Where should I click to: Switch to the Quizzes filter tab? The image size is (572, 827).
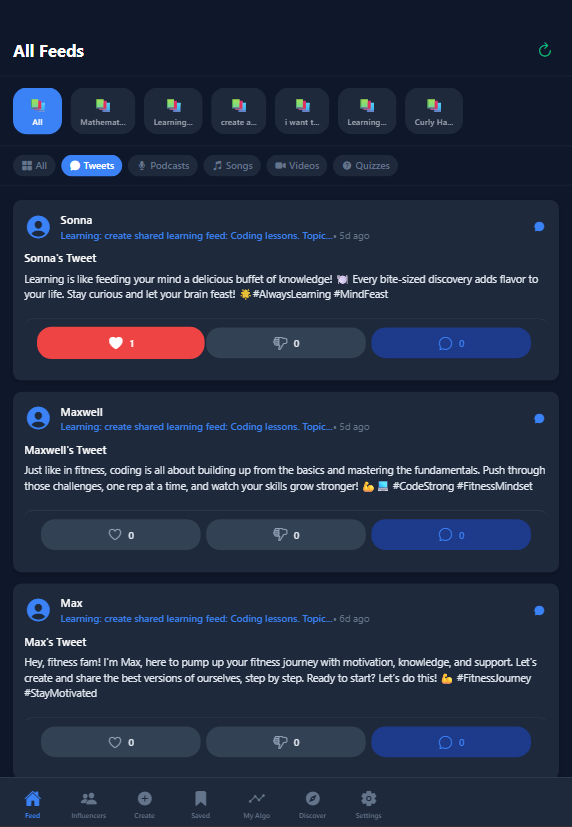click(365, 166)
